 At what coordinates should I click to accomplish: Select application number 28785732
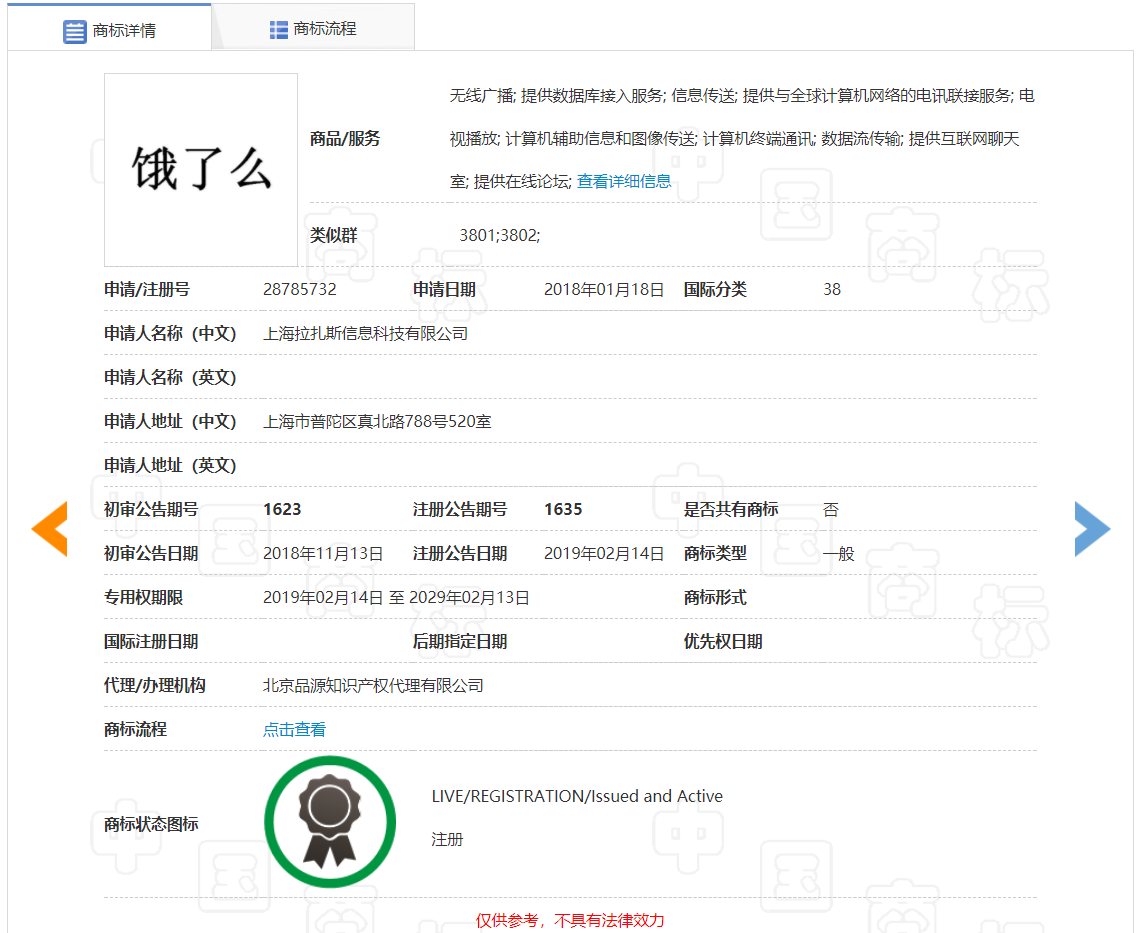click(300, 289)
